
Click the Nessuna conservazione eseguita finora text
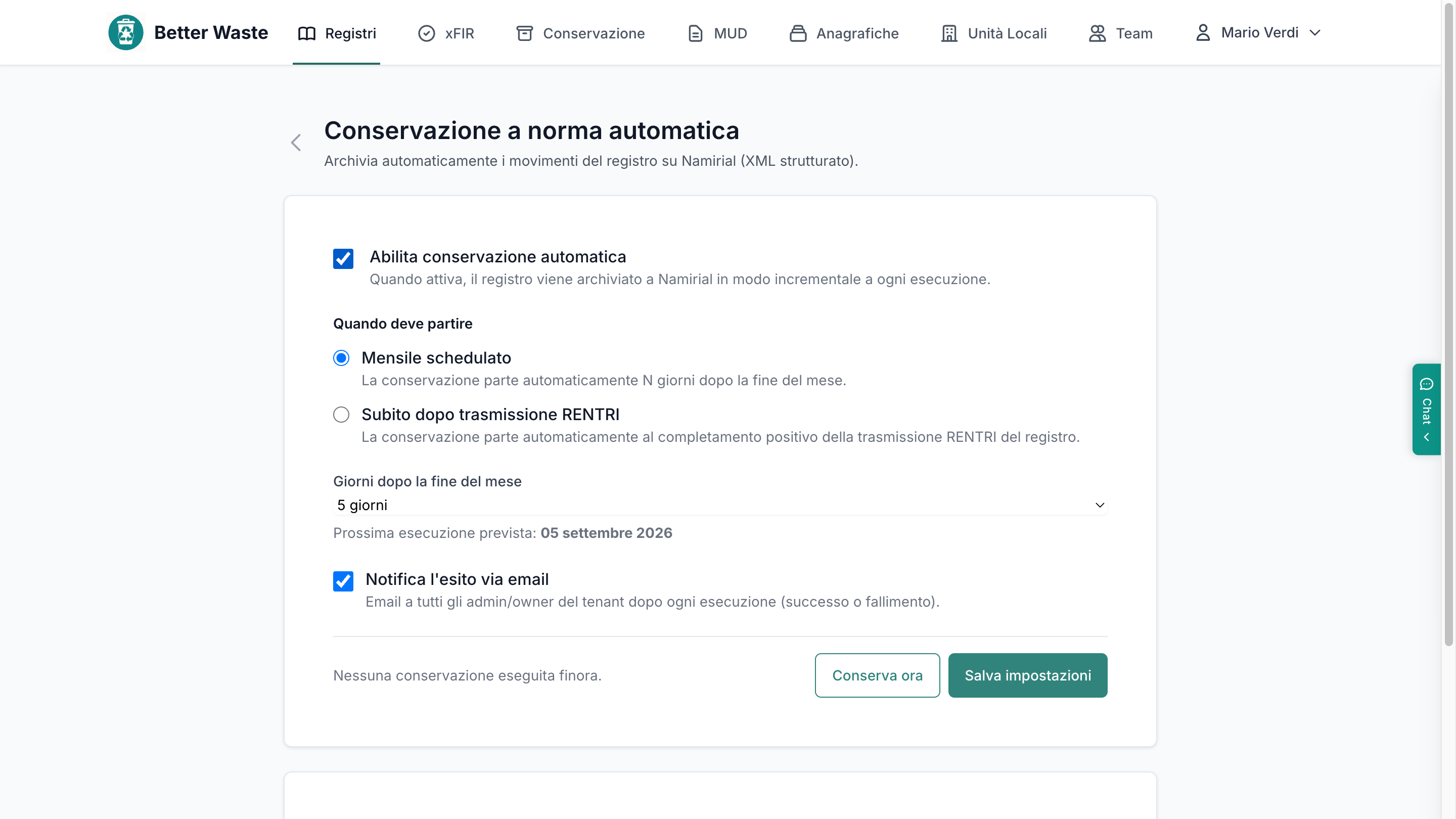[x=468, y=675]
